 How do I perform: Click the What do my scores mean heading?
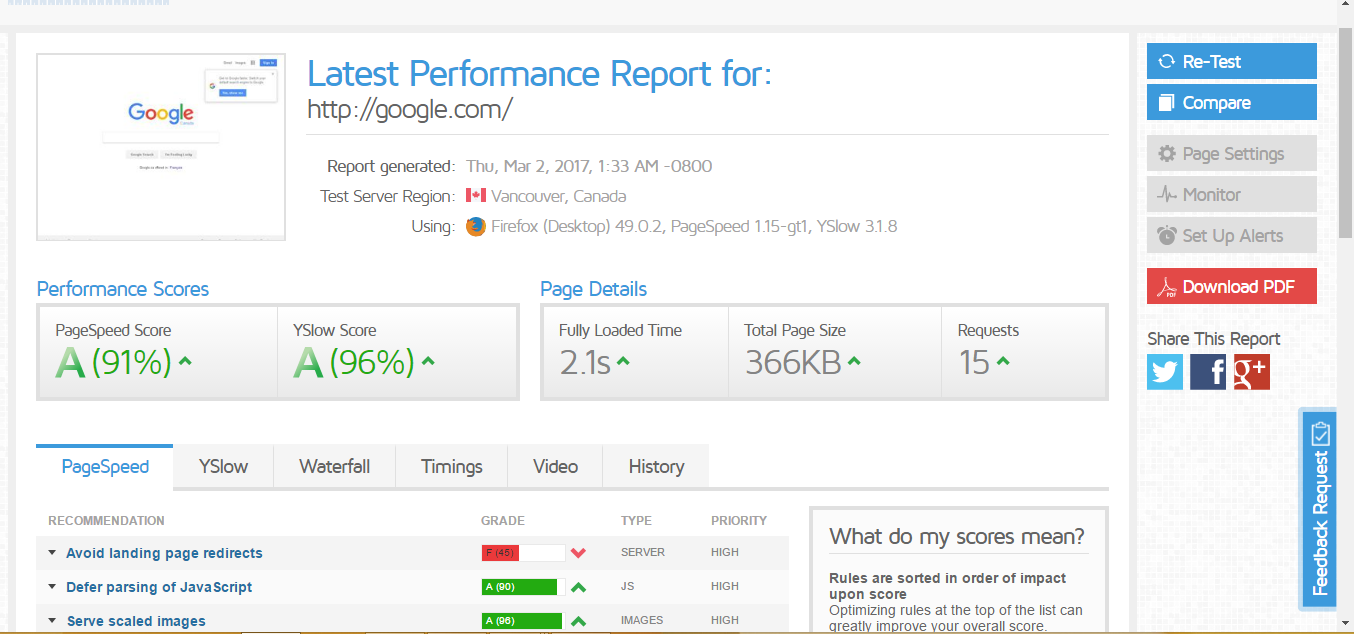pos(957,536)
